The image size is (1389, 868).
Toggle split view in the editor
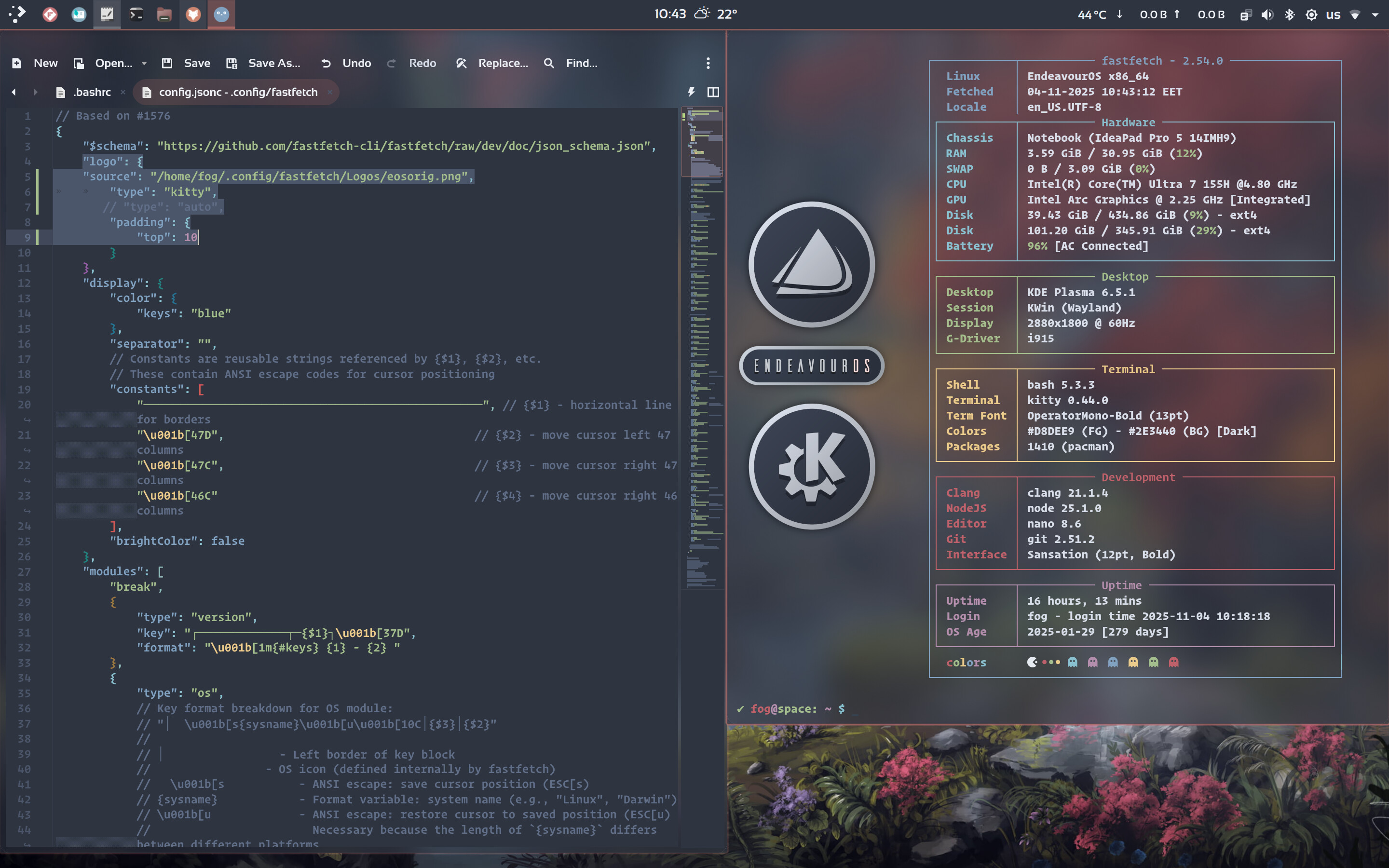point(713,92)
